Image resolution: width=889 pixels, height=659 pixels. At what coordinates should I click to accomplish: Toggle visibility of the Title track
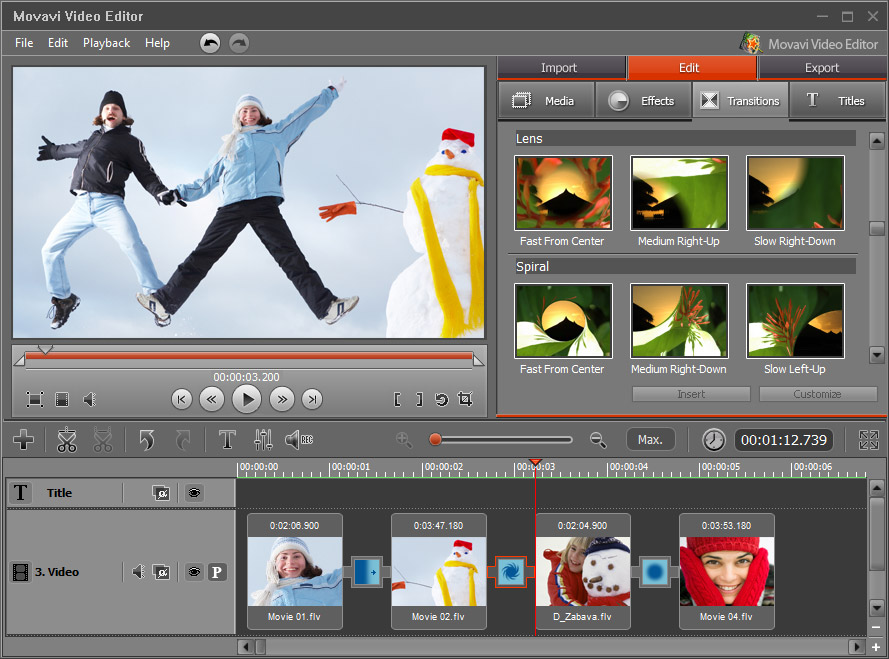(x=193, y=492)
